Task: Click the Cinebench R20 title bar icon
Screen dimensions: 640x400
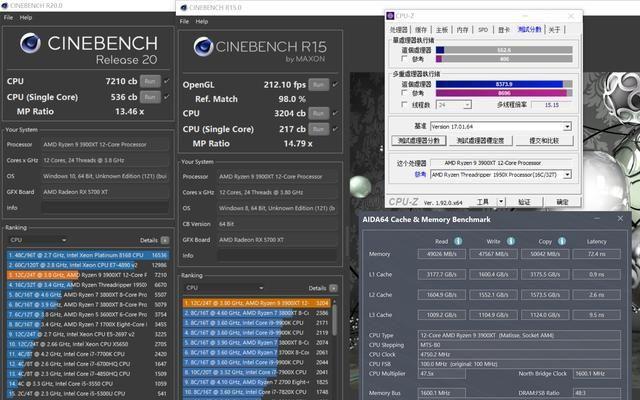Action: [x=4, y=6]
